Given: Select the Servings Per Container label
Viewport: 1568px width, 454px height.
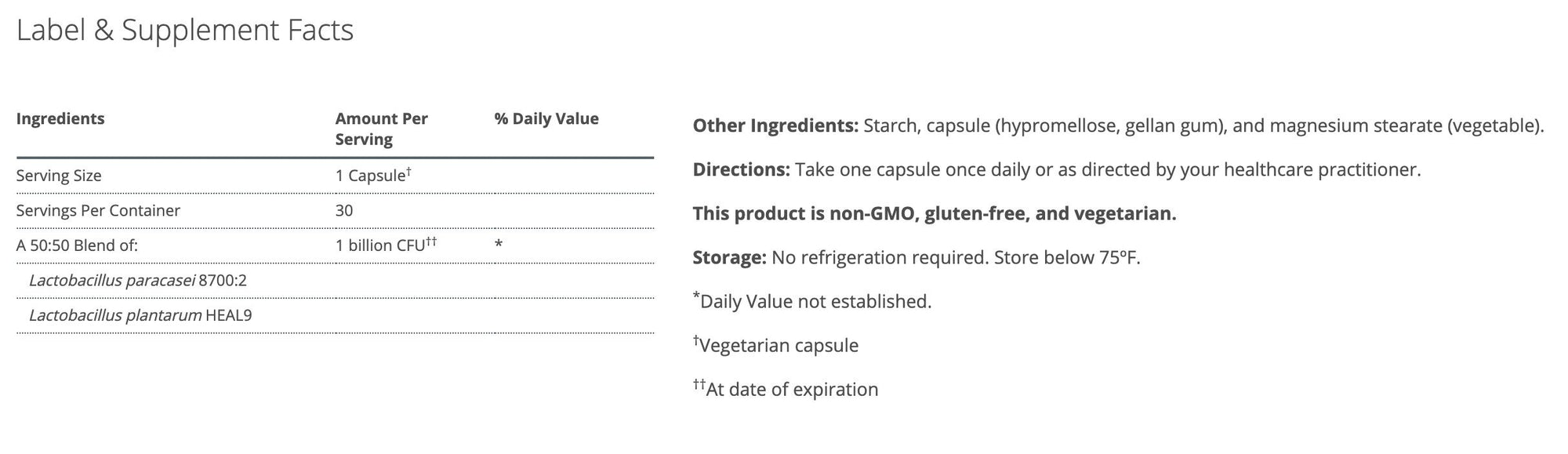Looking at the screenshot, I should [98, 211].
